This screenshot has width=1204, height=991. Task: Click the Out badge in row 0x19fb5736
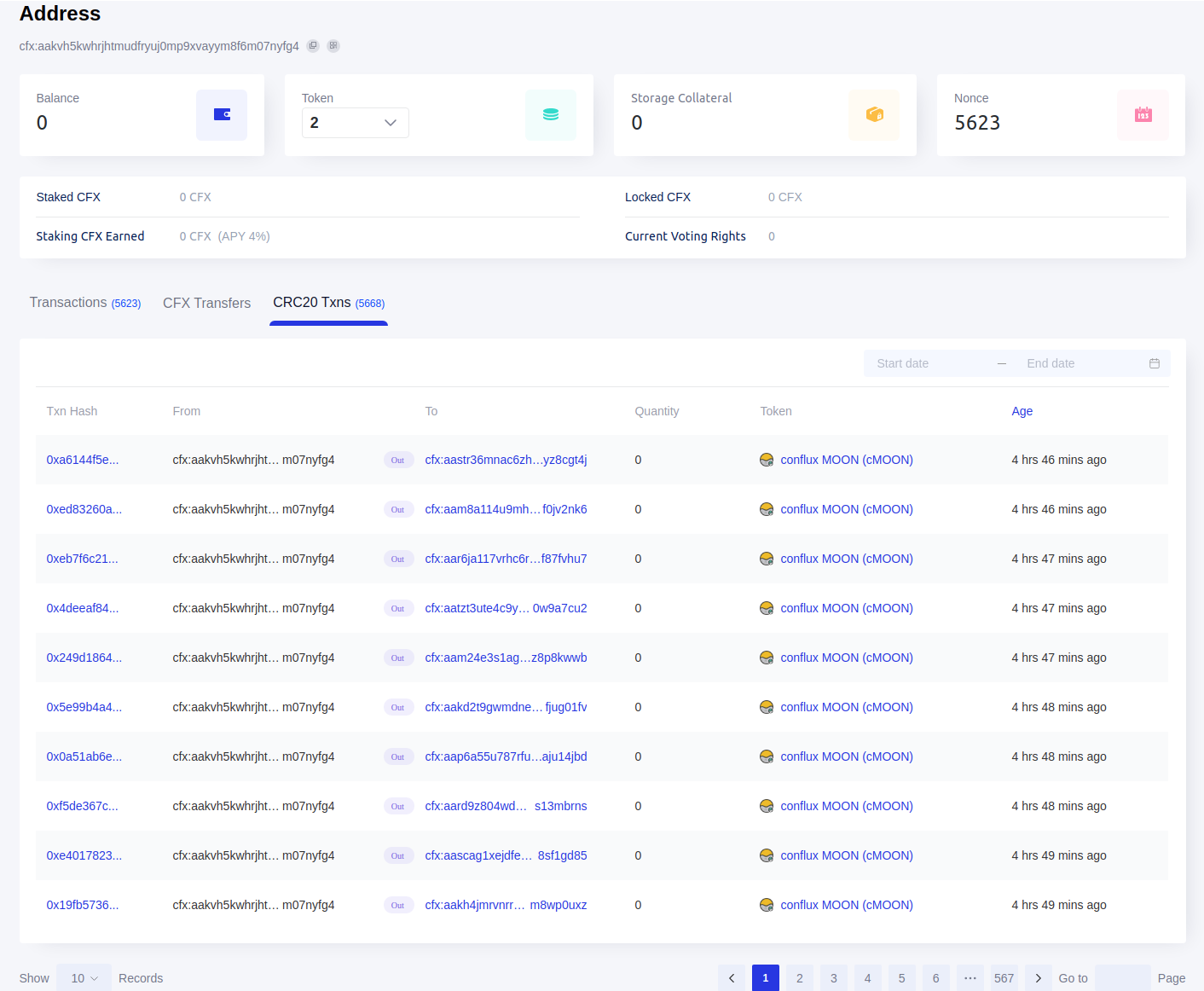[398, 905]
